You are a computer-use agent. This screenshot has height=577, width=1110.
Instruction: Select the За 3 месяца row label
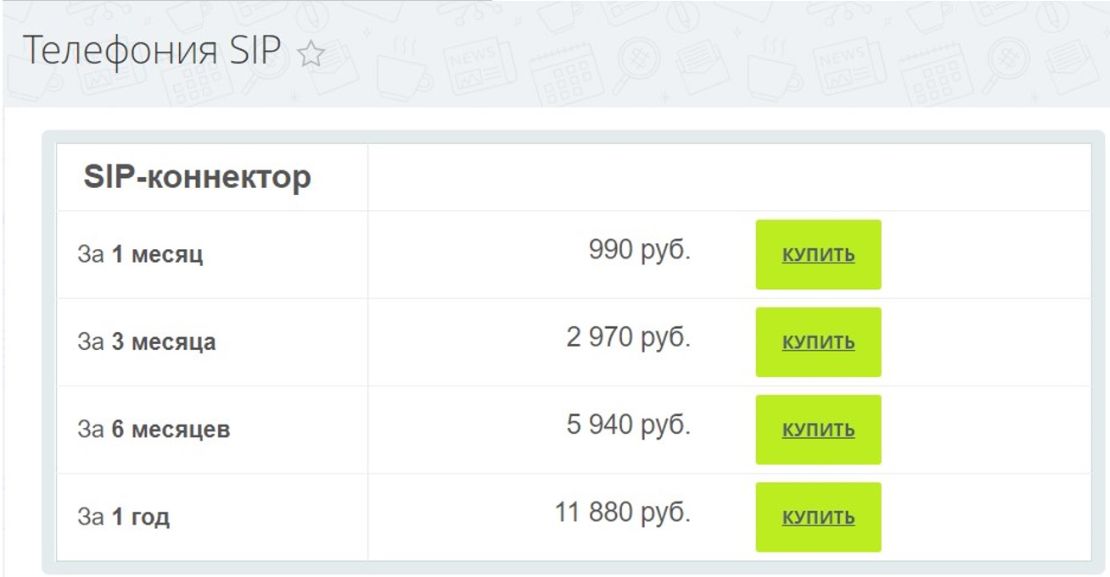click(146, 343)
